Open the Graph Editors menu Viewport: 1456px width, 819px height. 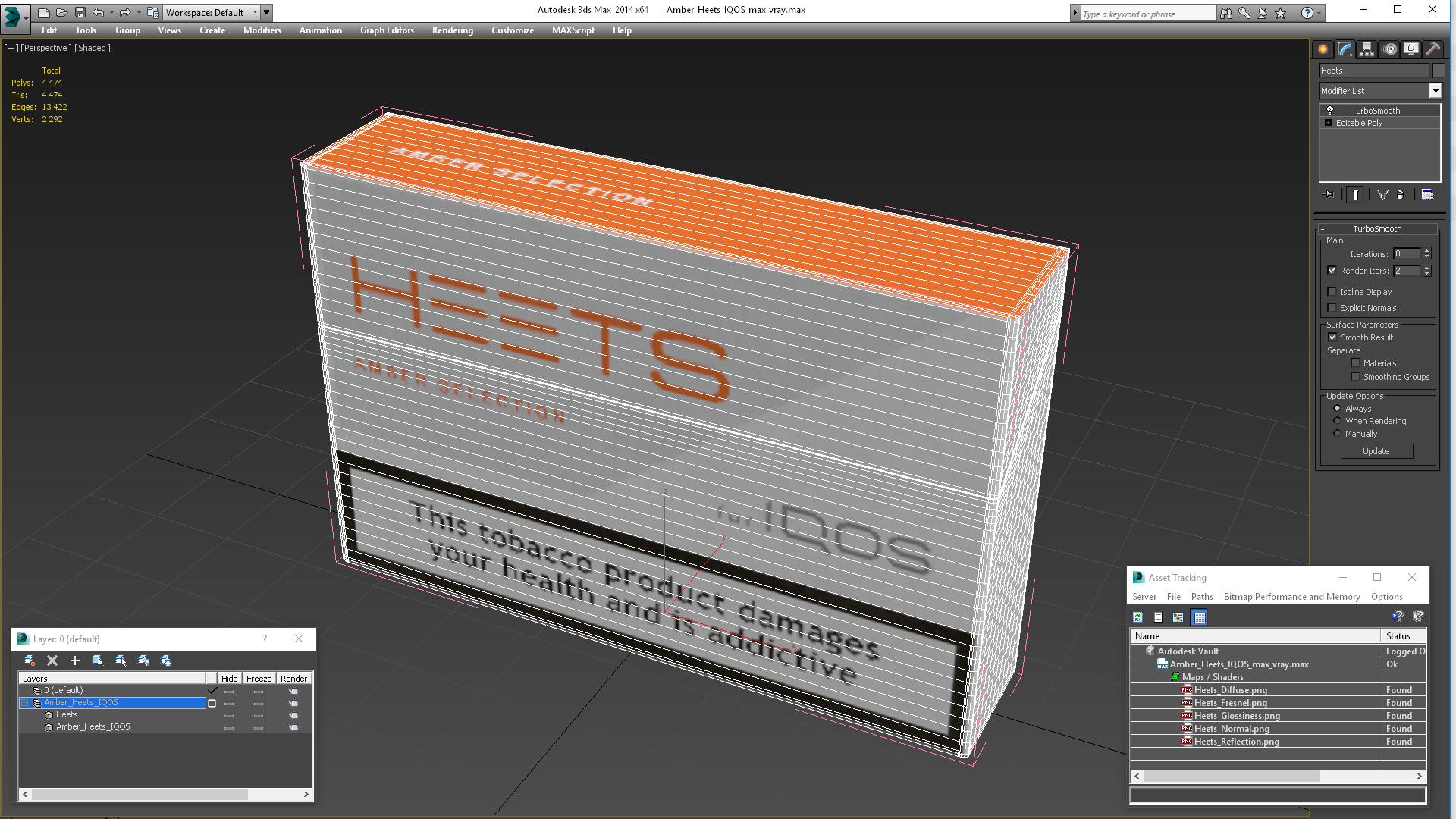[x=387, y=30]
